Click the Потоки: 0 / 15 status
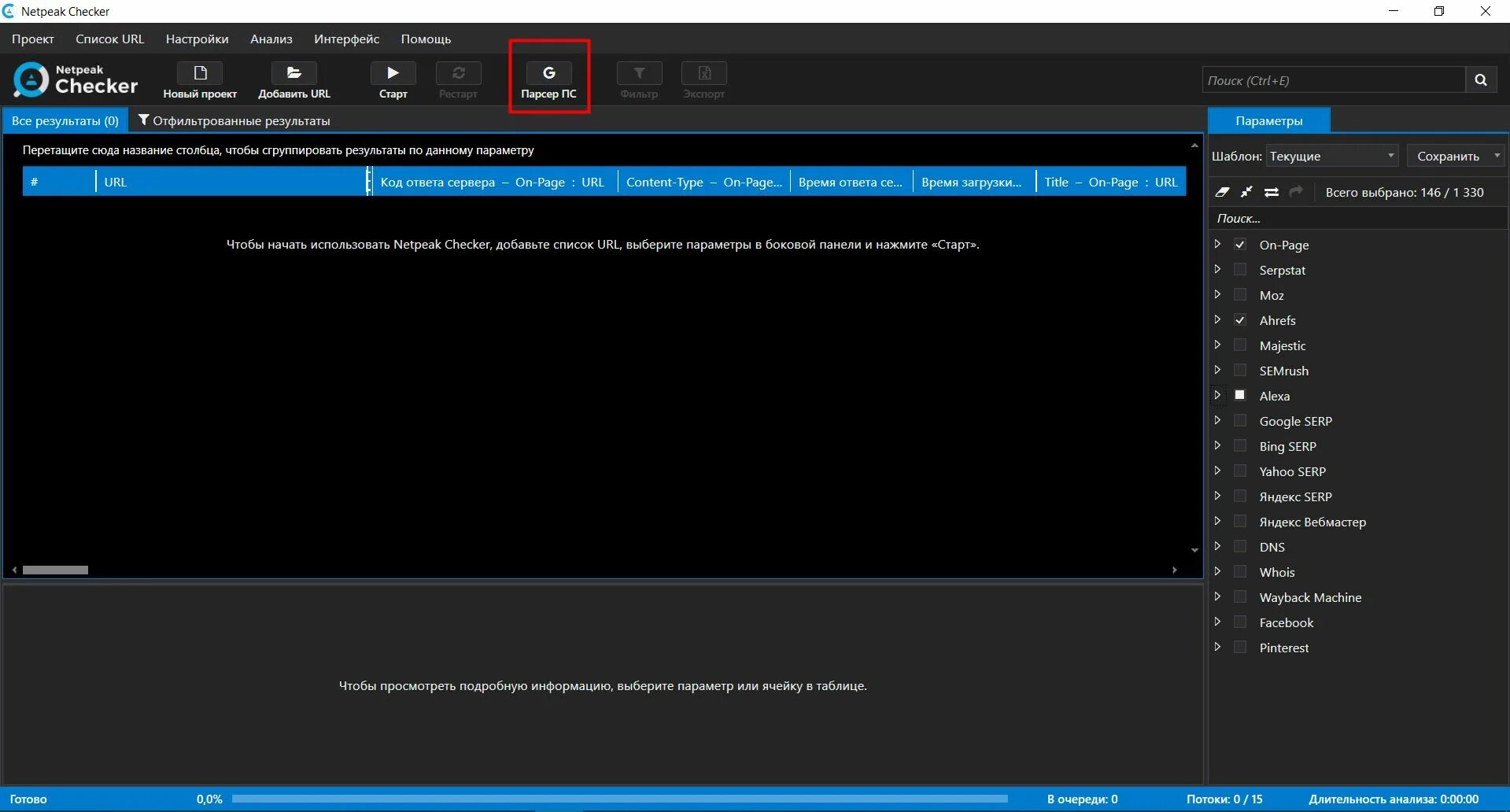 [x=1224, y=799]
